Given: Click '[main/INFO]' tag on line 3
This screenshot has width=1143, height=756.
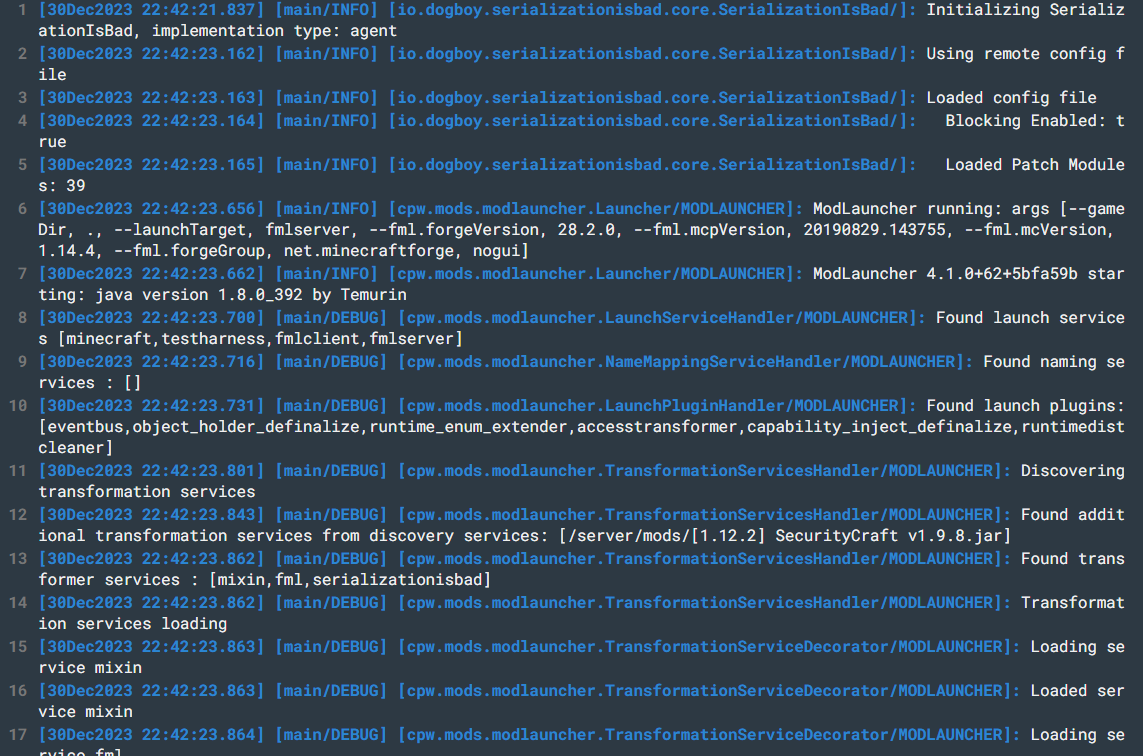Looking at the screenshot, I should [326, 98].
